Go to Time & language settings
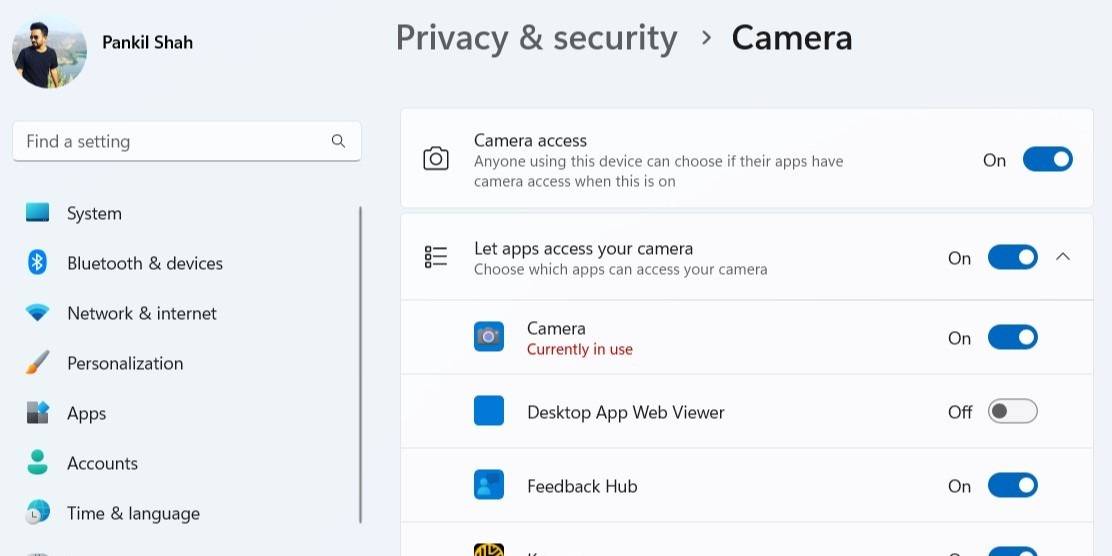 pyautogui.click(x=133, y=513)
